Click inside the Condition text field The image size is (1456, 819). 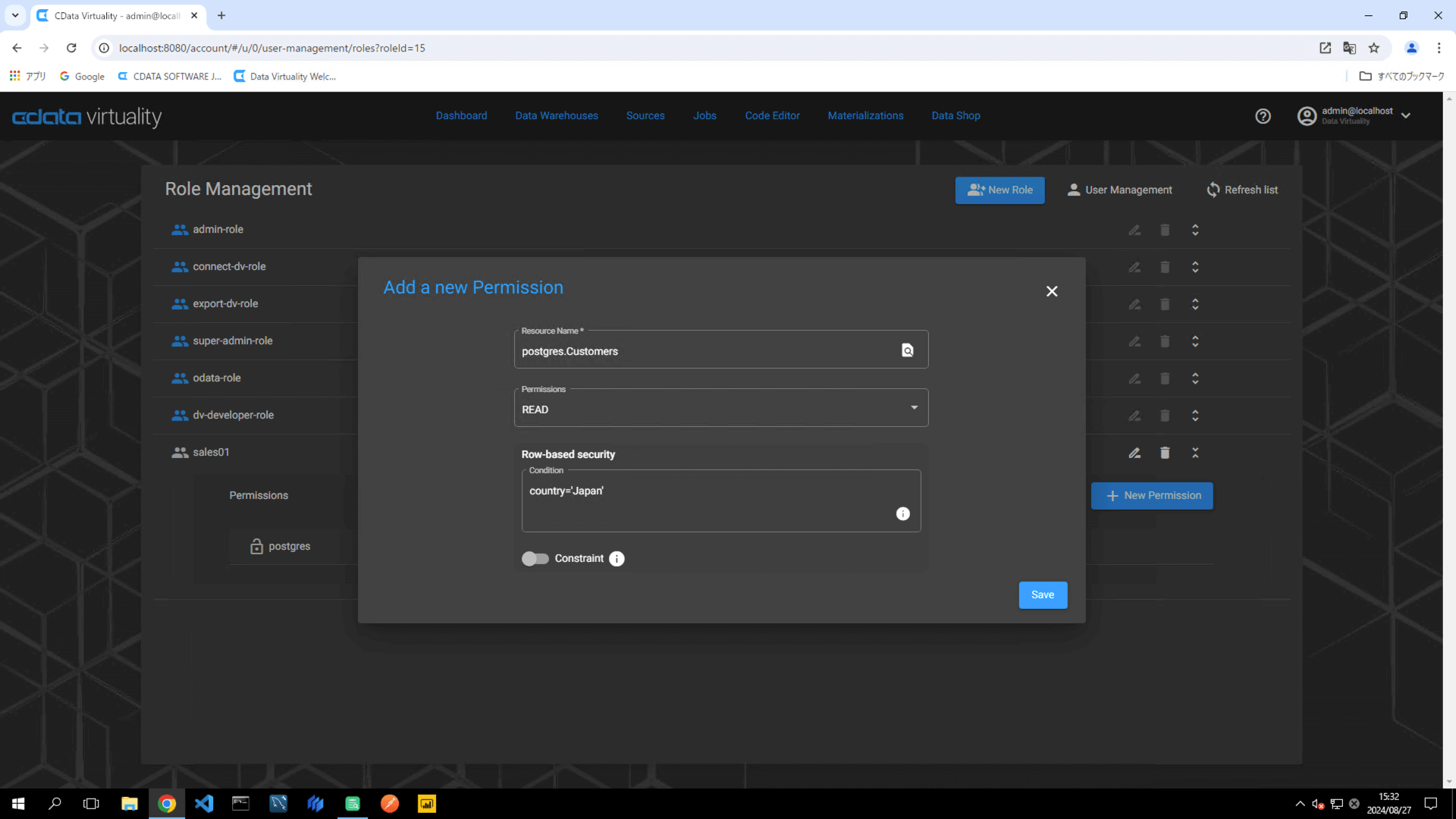(x=705, y=500)
